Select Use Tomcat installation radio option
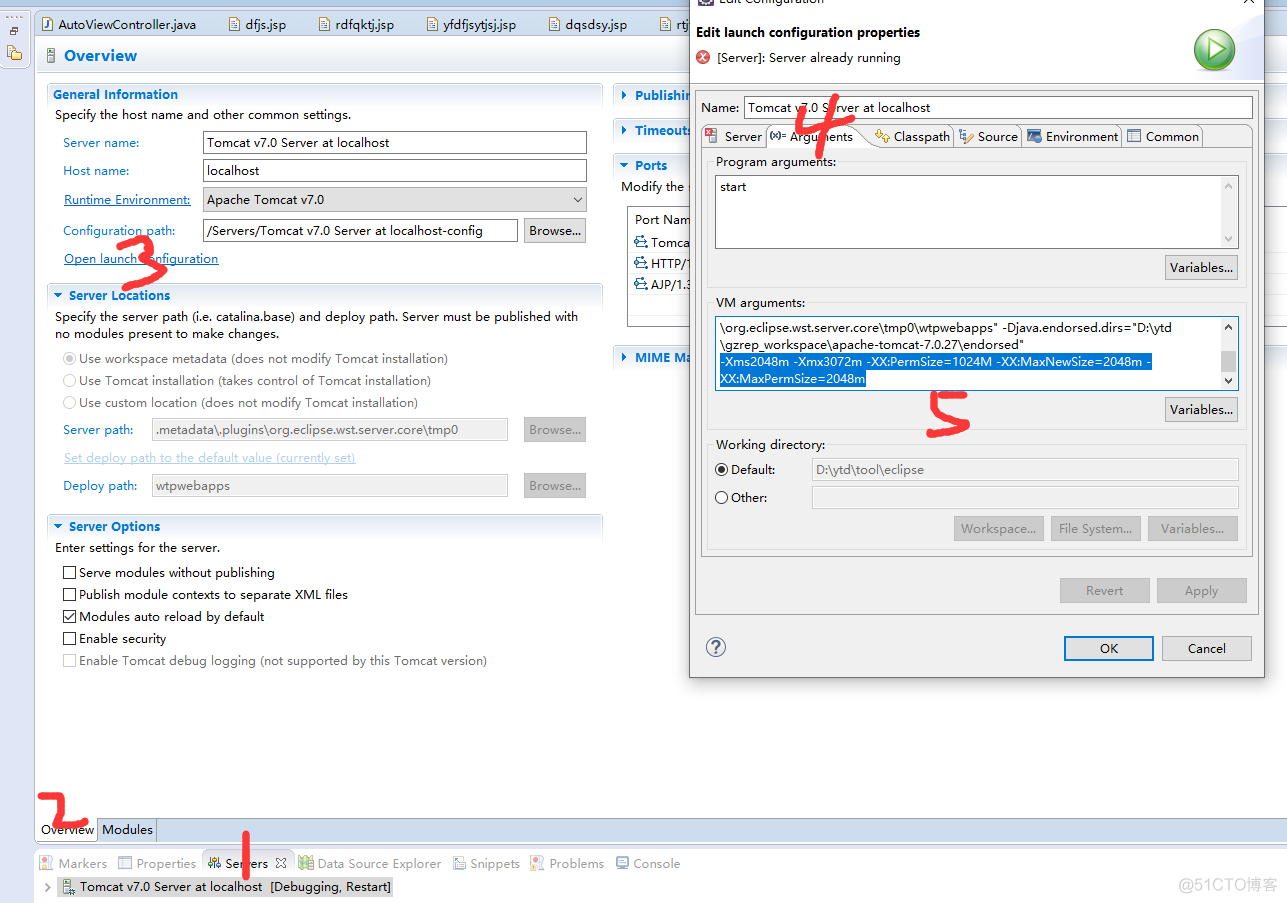 (69, 380)
